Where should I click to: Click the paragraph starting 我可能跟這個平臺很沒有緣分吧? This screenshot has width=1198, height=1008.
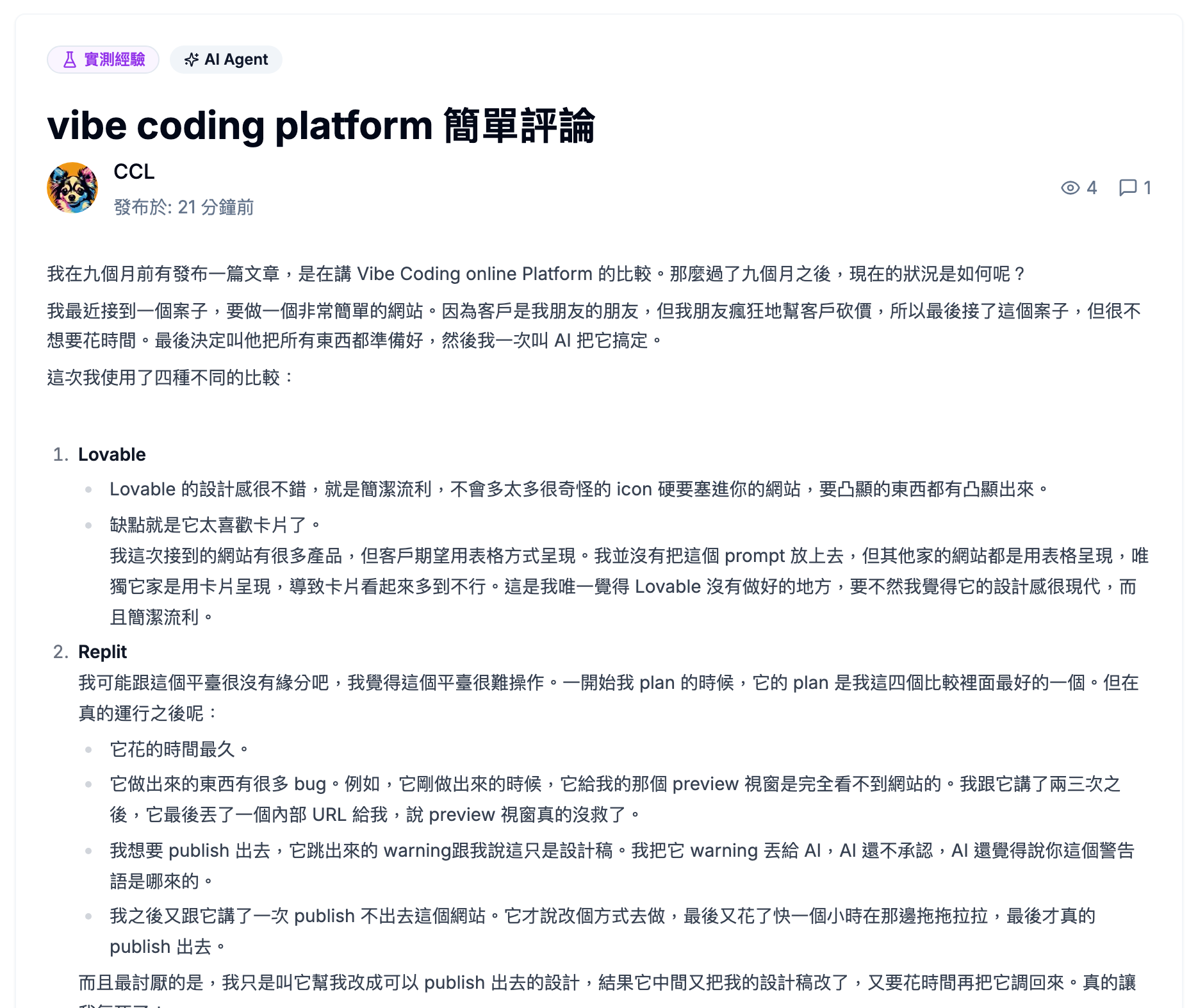[x=609, y=698]
